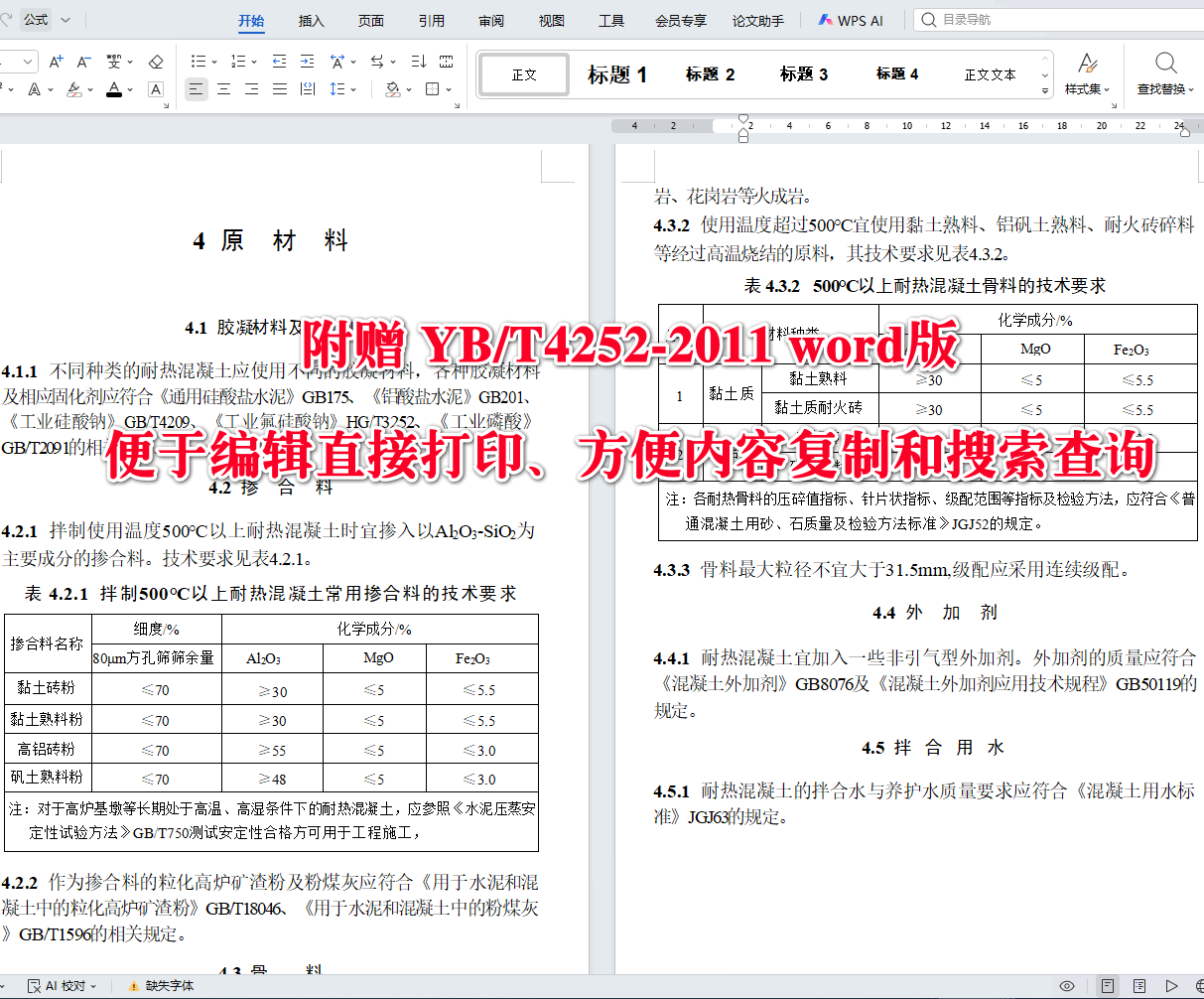Click the character scaling icon

point(337,62)
